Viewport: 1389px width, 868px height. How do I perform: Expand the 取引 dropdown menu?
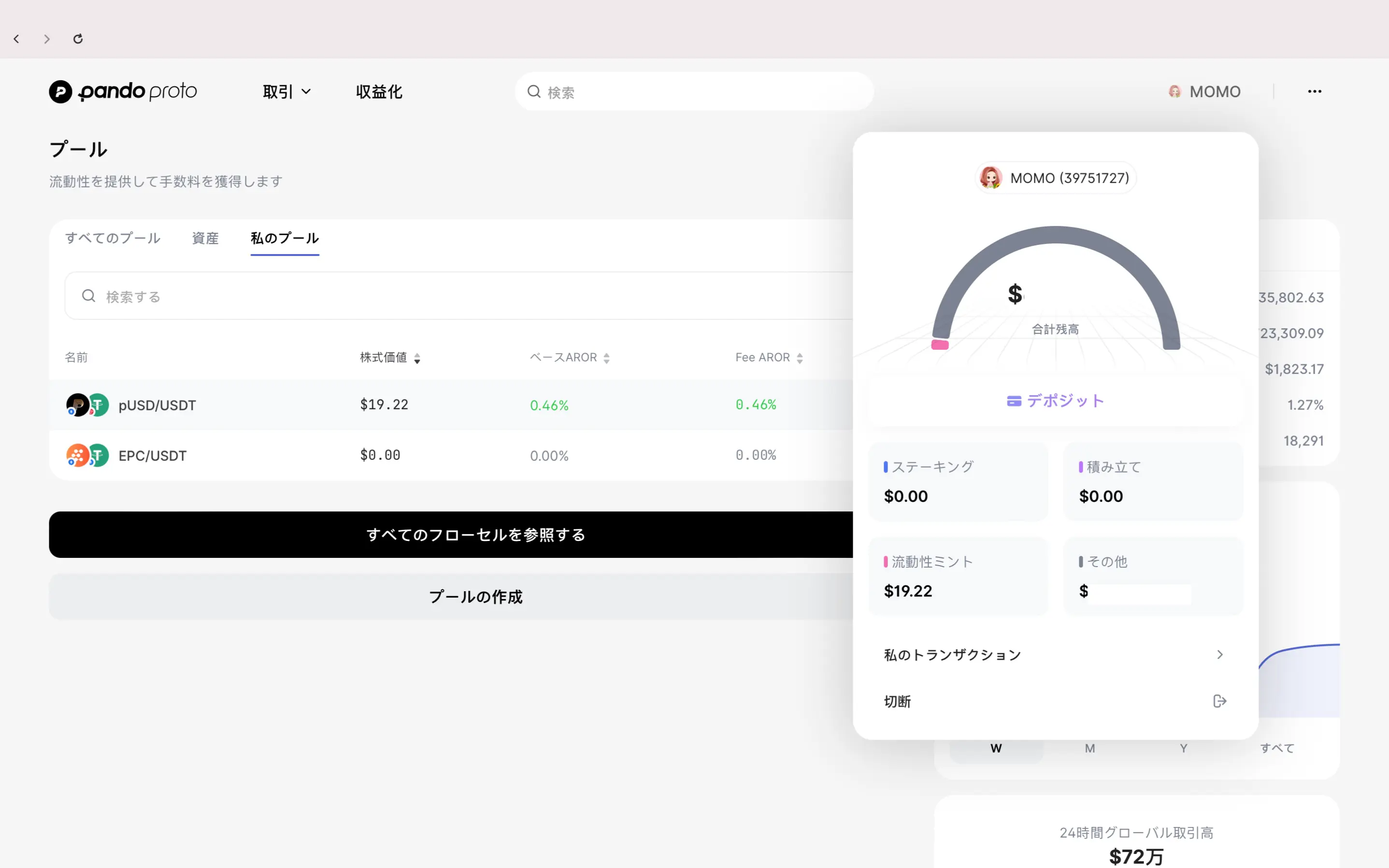point(286,92)
